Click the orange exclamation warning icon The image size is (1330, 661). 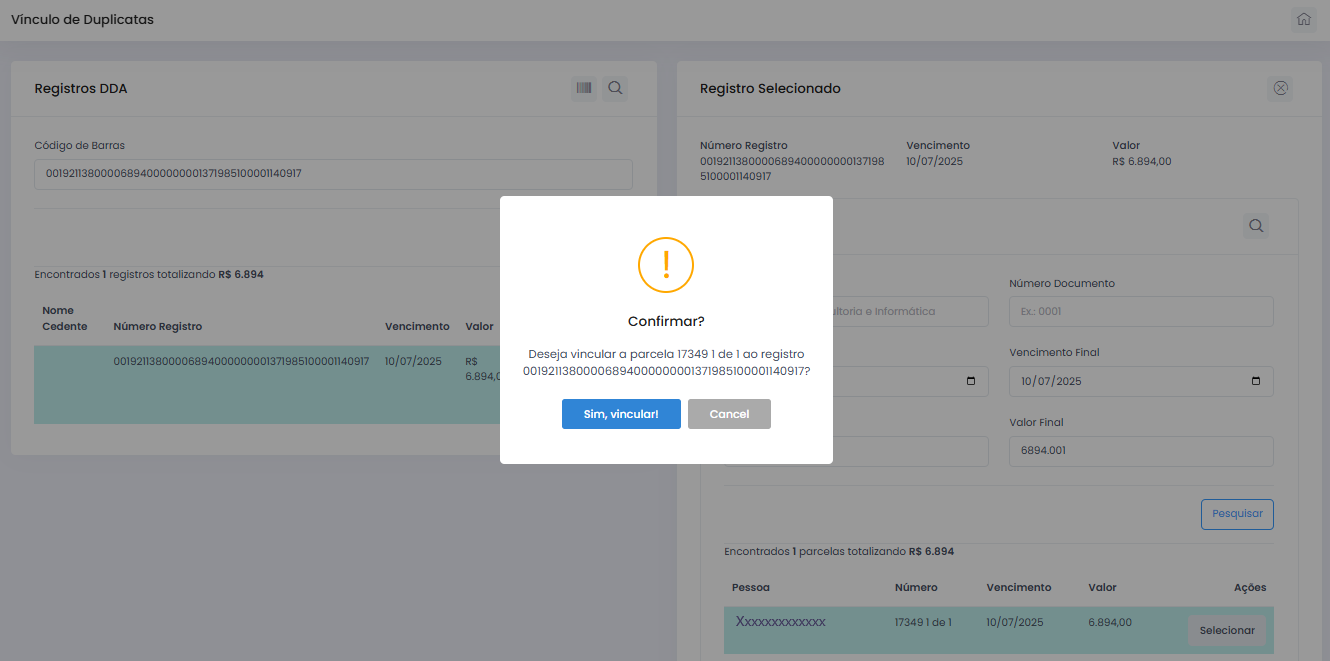pyautogui.click(x=666, y=265)
